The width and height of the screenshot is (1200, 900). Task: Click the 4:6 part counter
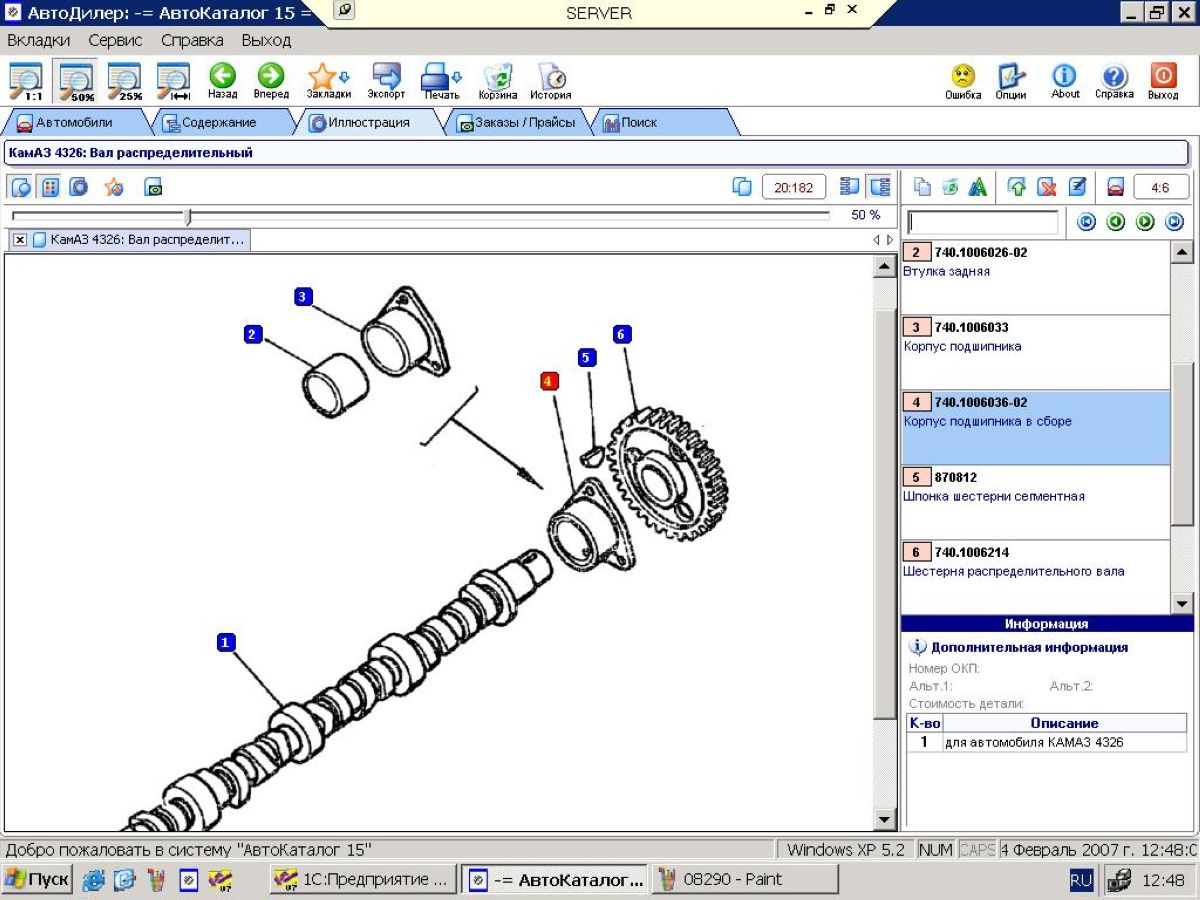pos(1160,187)
